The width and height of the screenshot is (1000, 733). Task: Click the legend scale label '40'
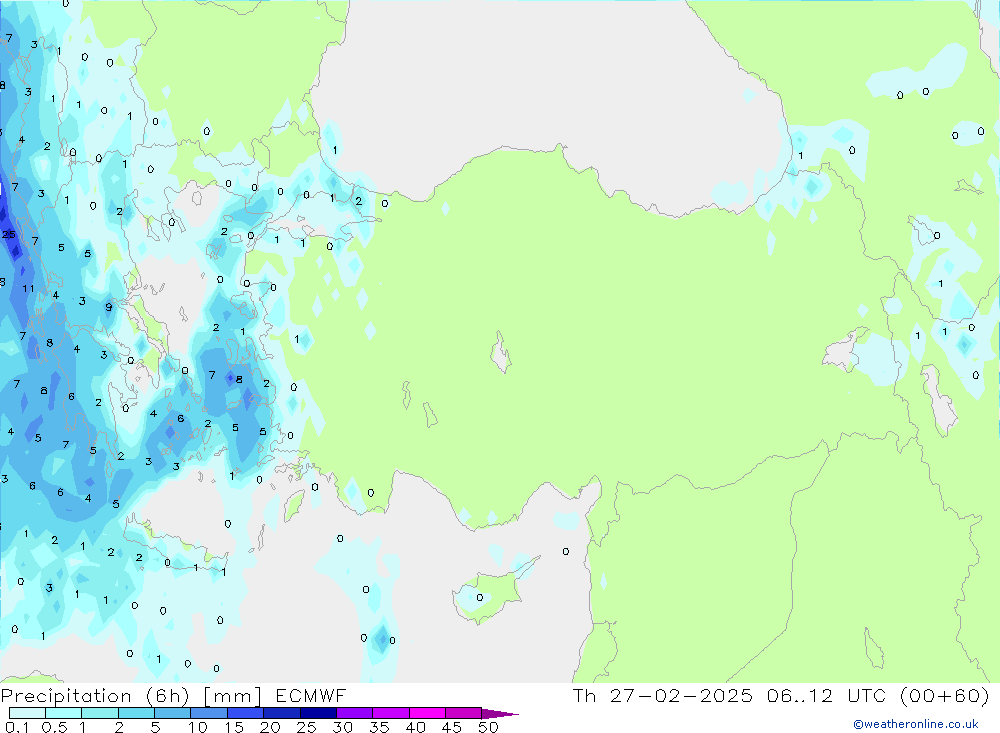coord(415,727)
